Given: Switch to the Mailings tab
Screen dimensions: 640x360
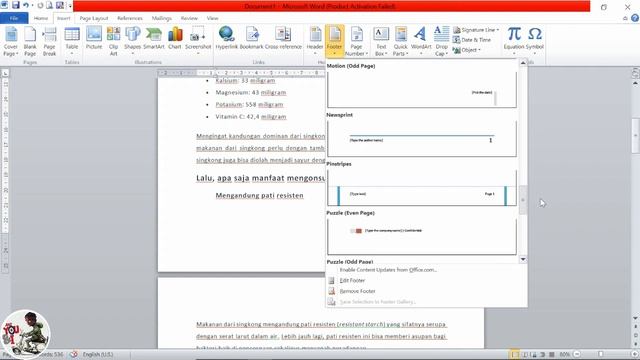Looking at the screenshot, I should coord(162,18).
